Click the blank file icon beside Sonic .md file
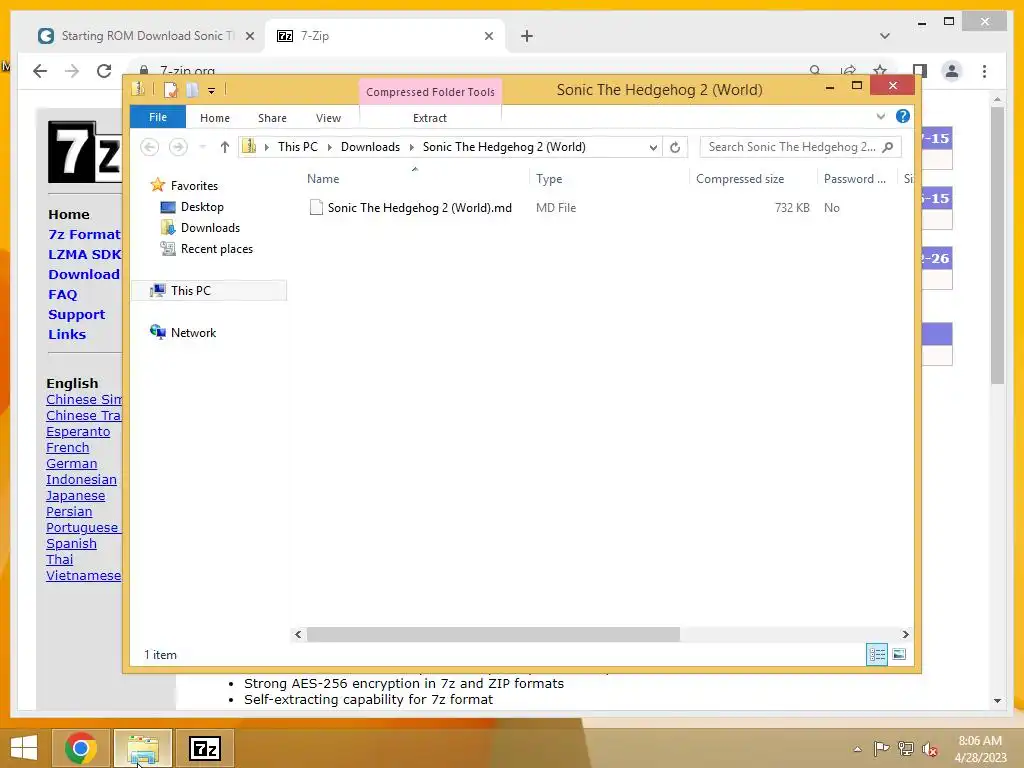 coord(316,208)
